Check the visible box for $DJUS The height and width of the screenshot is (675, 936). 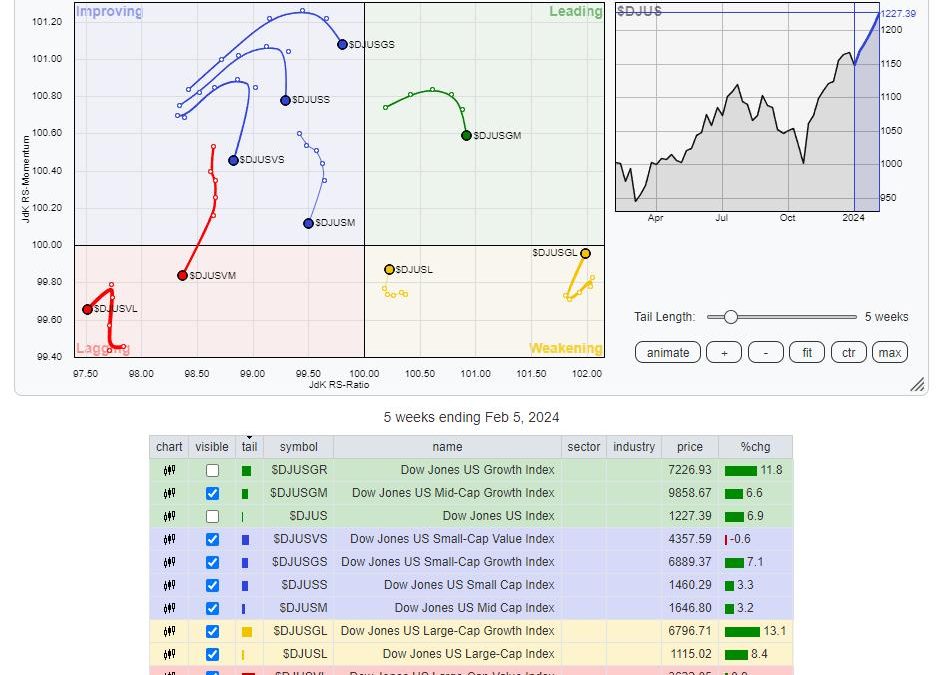point(212,516)
